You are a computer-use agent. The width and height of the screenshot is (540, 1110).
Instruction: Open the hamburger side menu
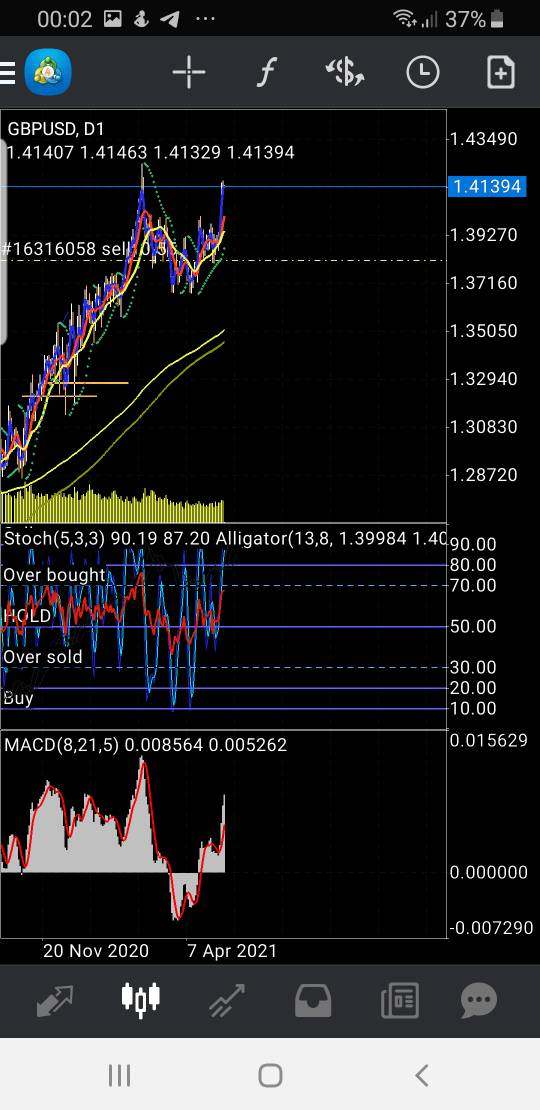(x=7, y=72)
